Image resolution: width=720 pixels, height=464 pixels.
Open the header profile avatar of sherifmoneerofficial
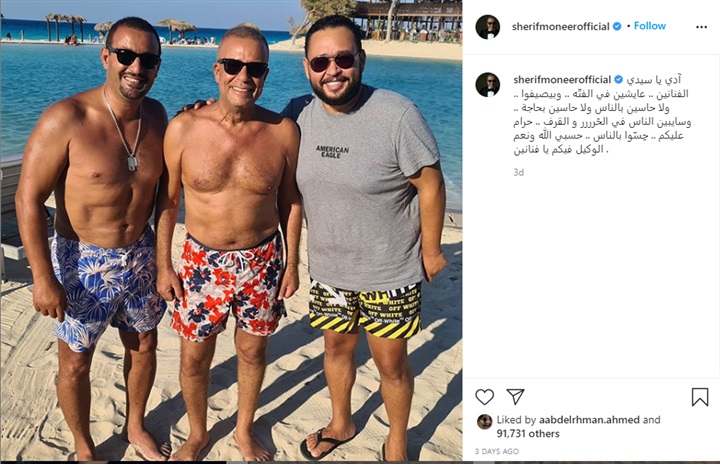point(488,27)
